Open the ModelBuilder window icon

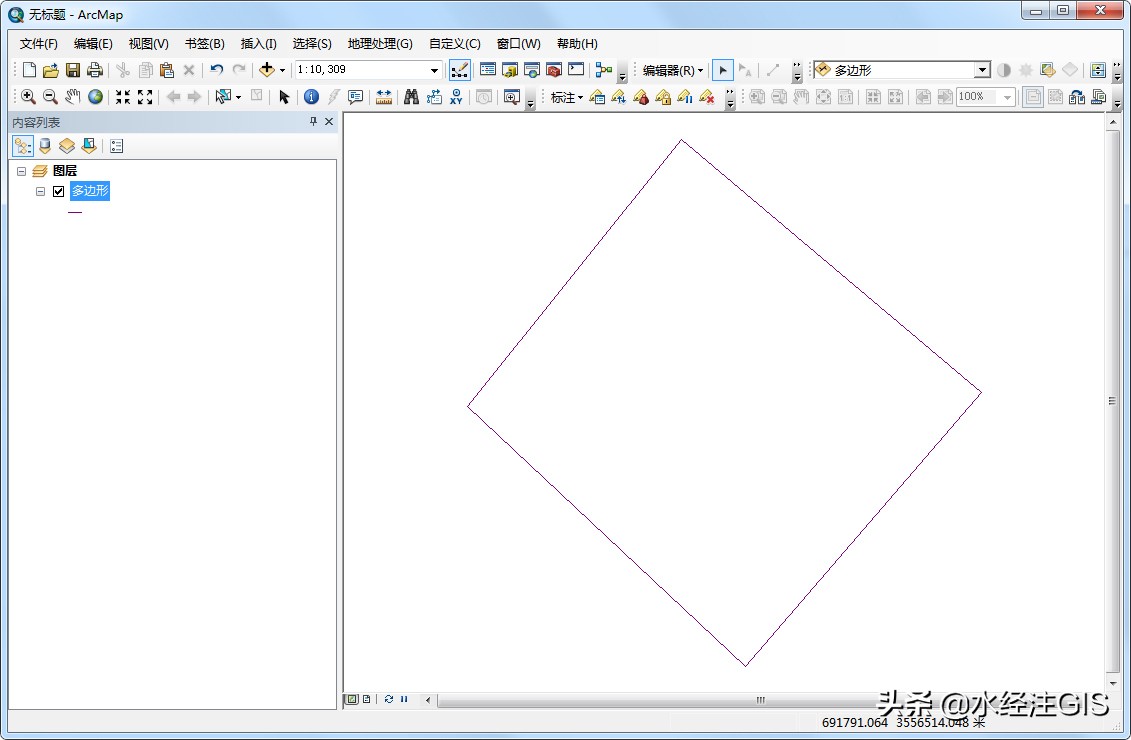pyautogui.click(x=604, y=70)
